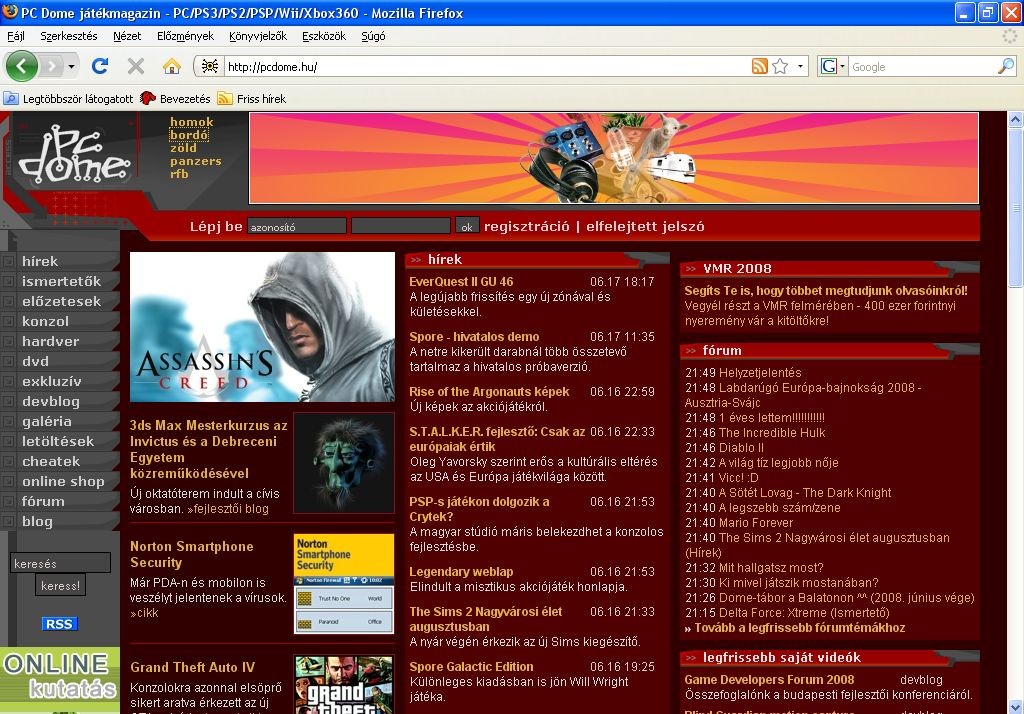Open the Assassin's Creed feature image
Viewport: 1024px width, 714px height.
click(263, 327)
